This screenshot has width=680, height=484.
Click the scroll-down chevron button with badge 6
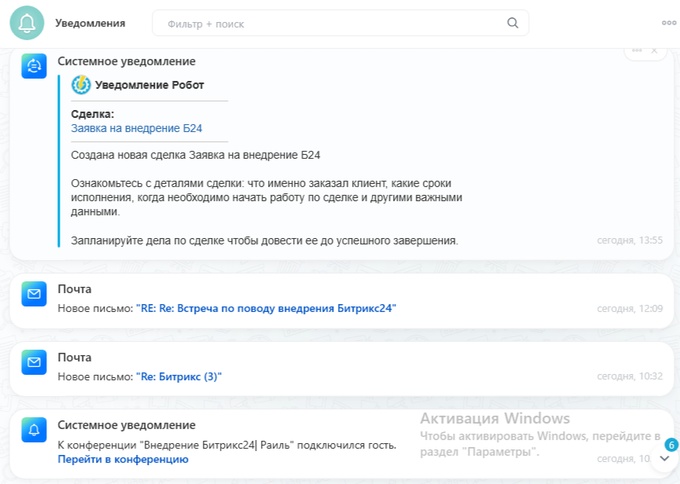coord(664,458)
